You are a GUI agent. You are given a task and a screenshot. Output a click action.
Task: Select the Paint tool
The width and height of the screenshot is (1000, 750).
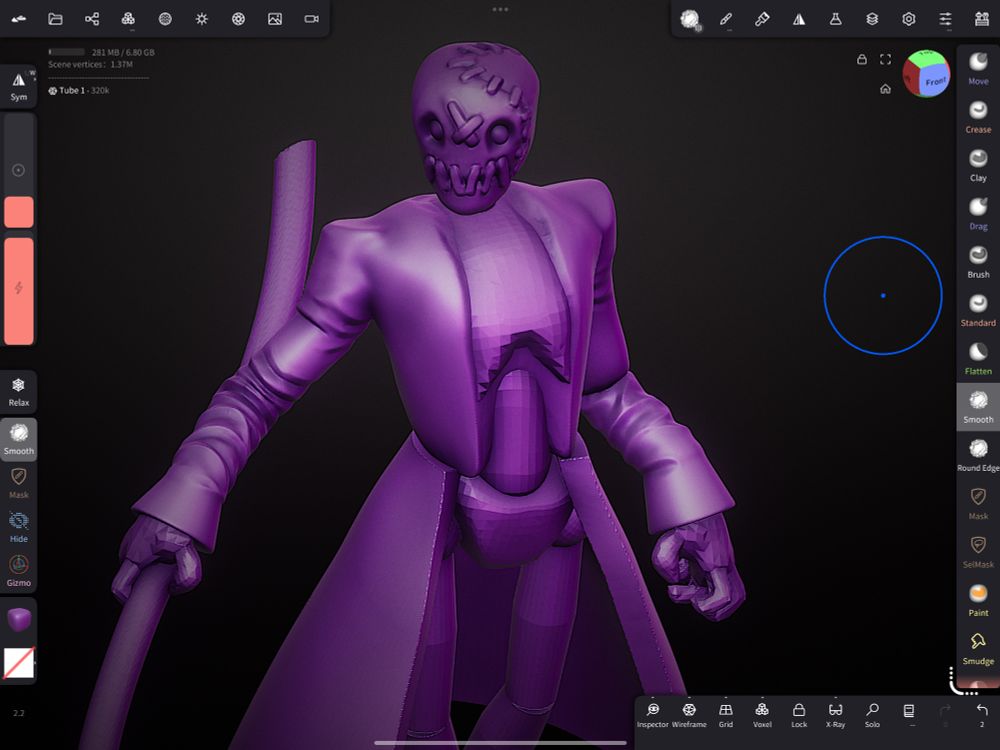(x=978, y=601)
